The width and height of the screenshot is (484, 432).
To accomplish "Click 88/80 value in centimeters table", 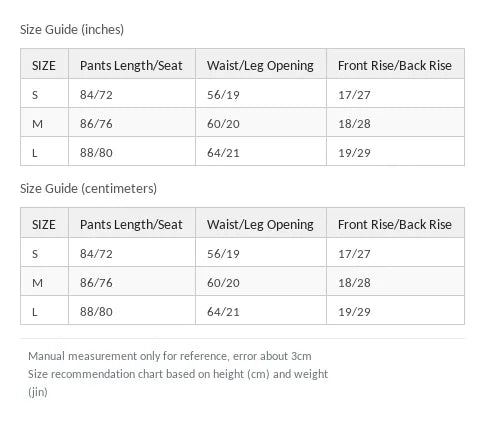I will click(96, 312).
